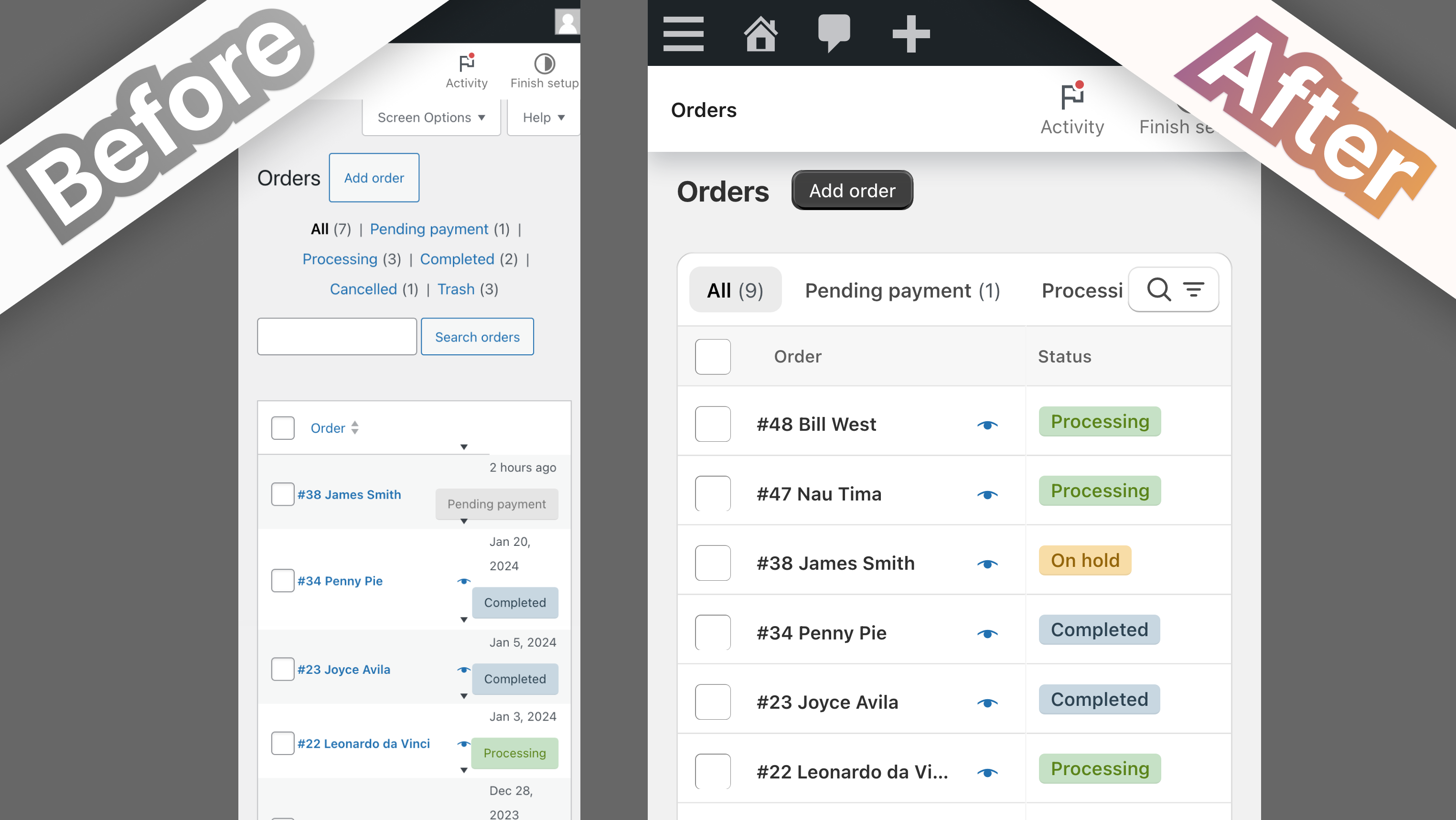The image size is (1456, 820).
Task: Tick checkbox for #48 Bill West
Action: (712, 424)
